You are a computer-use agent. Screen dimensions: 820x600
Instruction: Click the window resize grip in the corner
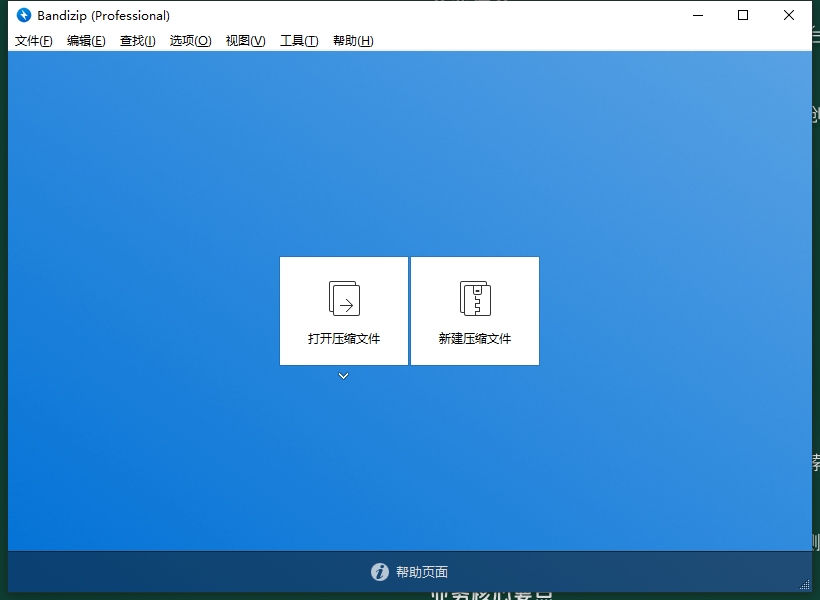pyautogui.click(x=805, y=585)
